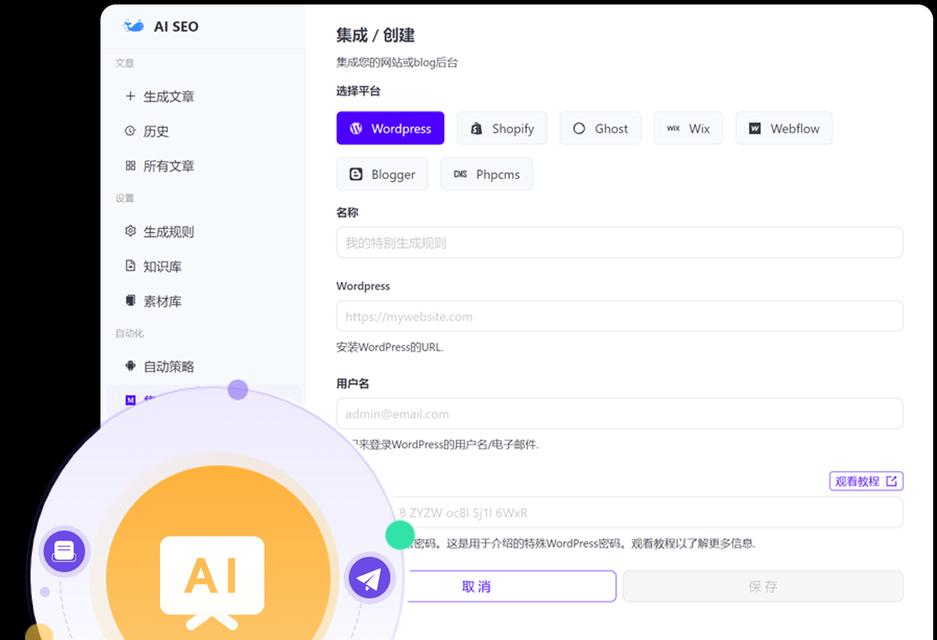The image size is (937, 640).
Task: Click the AI SEO title text
Action: pyautogui.click(x=176, y=26)
